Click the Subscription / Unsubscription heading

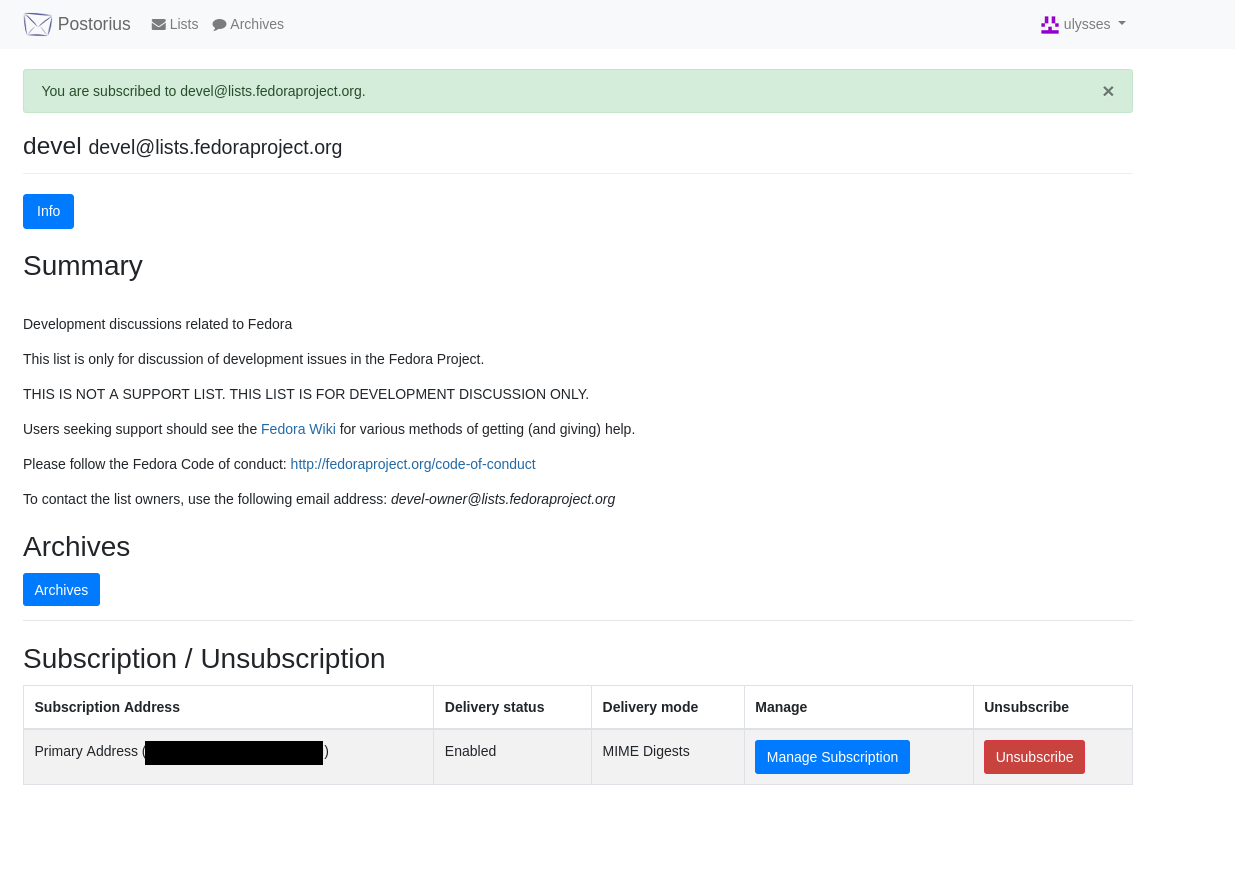[204, 659]
